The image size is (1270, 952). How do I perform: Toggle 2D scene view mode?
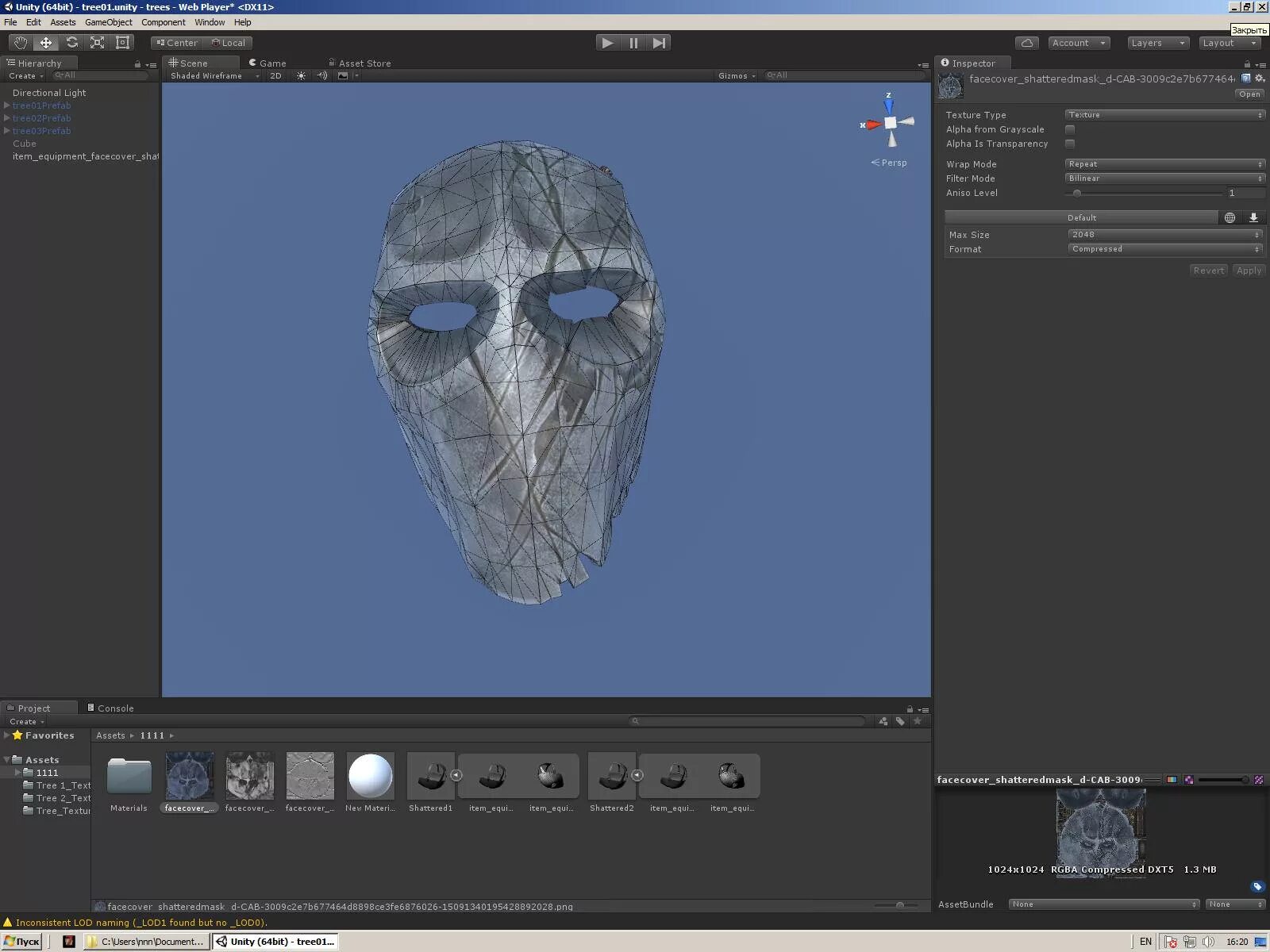[275, 76]
